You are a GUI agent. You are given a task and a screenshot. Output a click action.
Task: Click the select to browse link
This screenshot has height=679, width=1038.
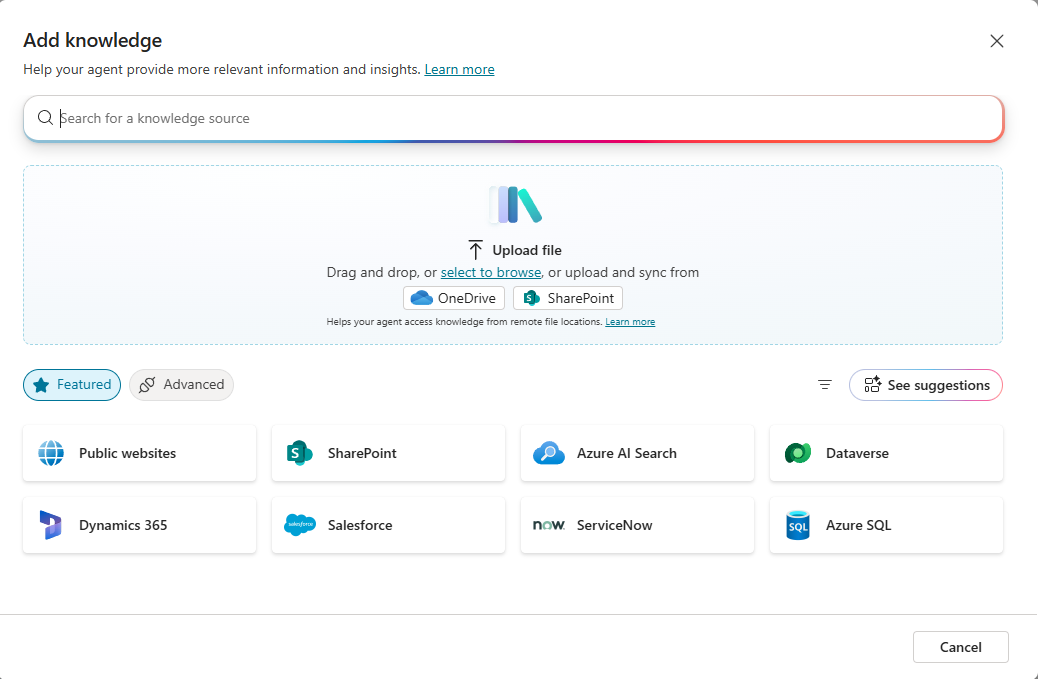pyautogui.click(x=490, y=272)
